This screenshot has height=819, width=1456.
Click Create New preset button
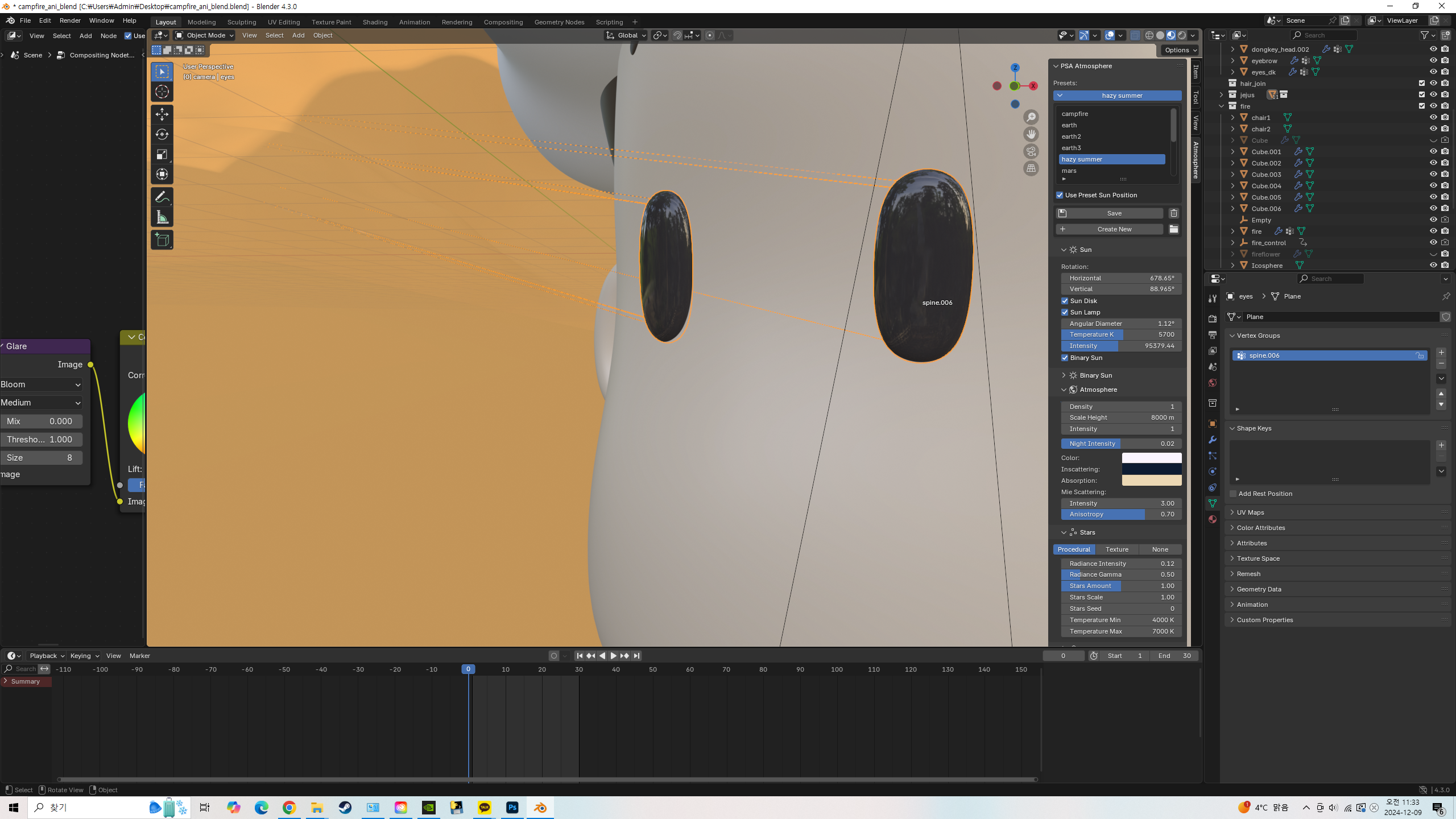(x=1110, y=229)
